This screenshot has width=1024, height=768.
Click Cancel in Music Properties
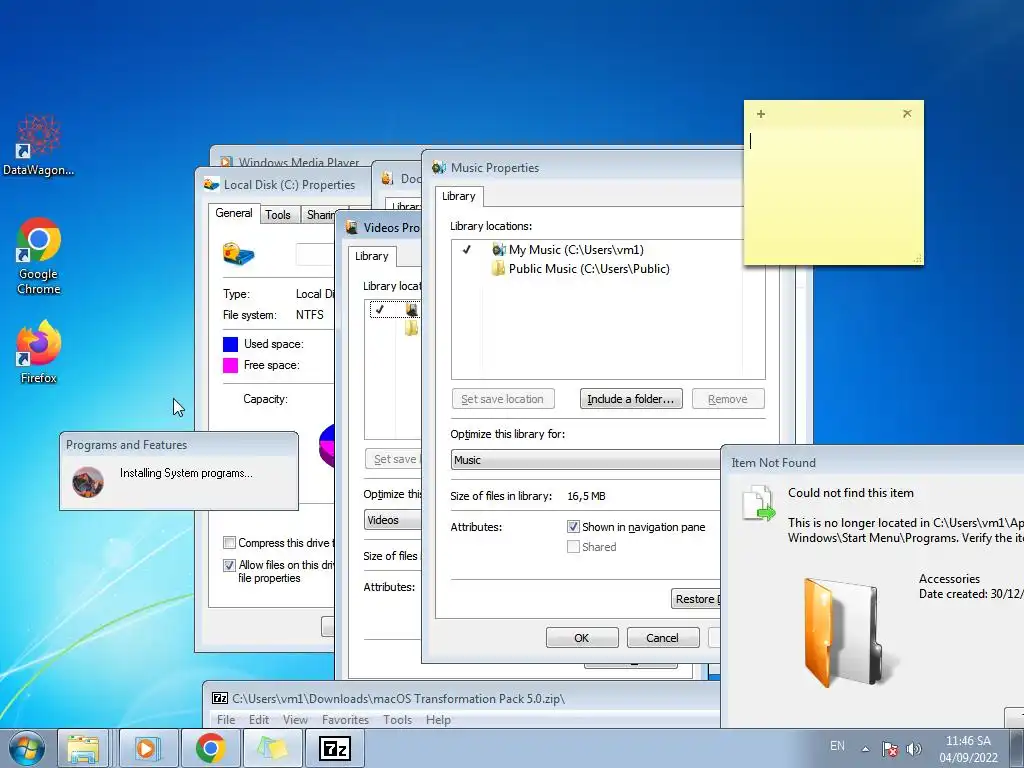662,638
